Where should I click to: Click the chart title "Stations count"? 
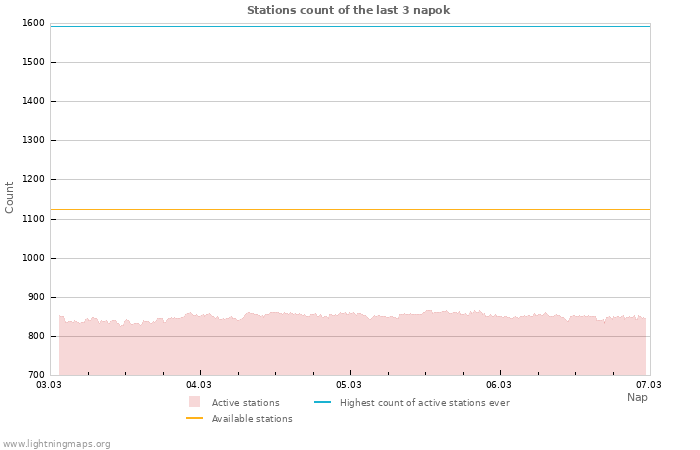(348, 10)
